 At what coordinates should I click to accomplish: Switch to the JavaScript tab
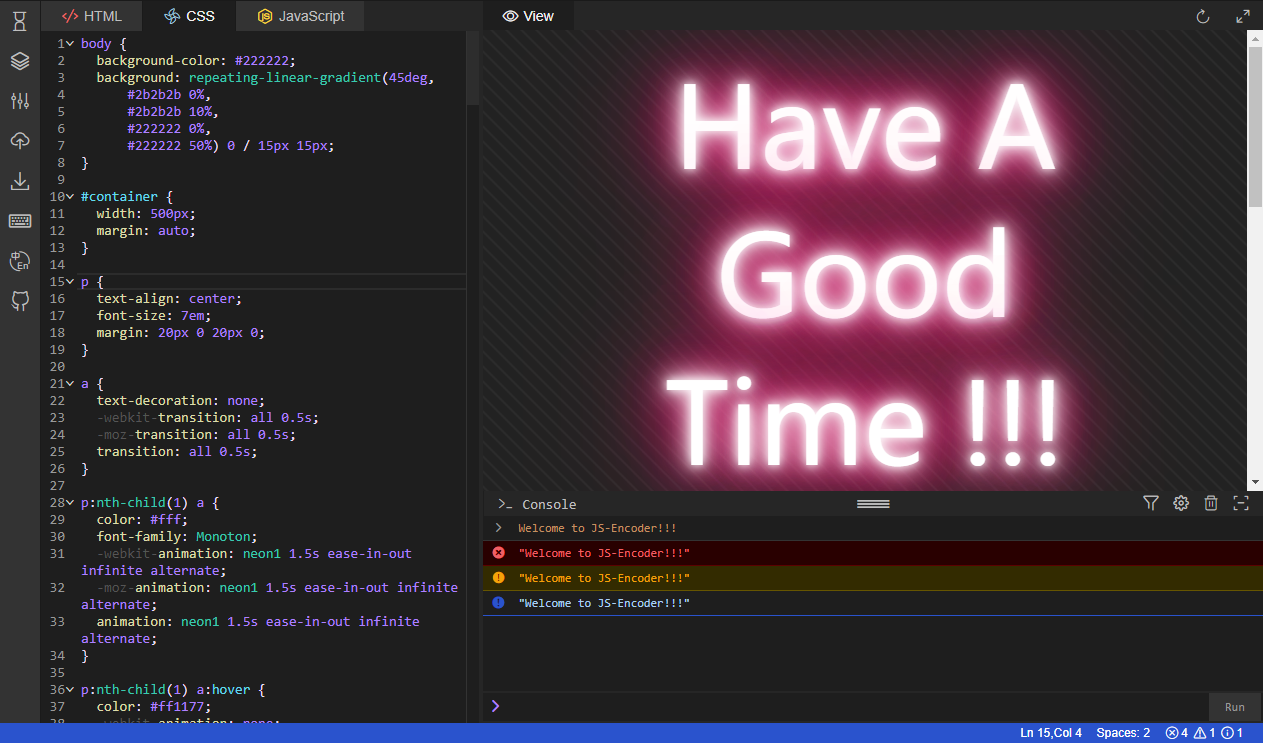pyautogui.click(x=300, y=16)
